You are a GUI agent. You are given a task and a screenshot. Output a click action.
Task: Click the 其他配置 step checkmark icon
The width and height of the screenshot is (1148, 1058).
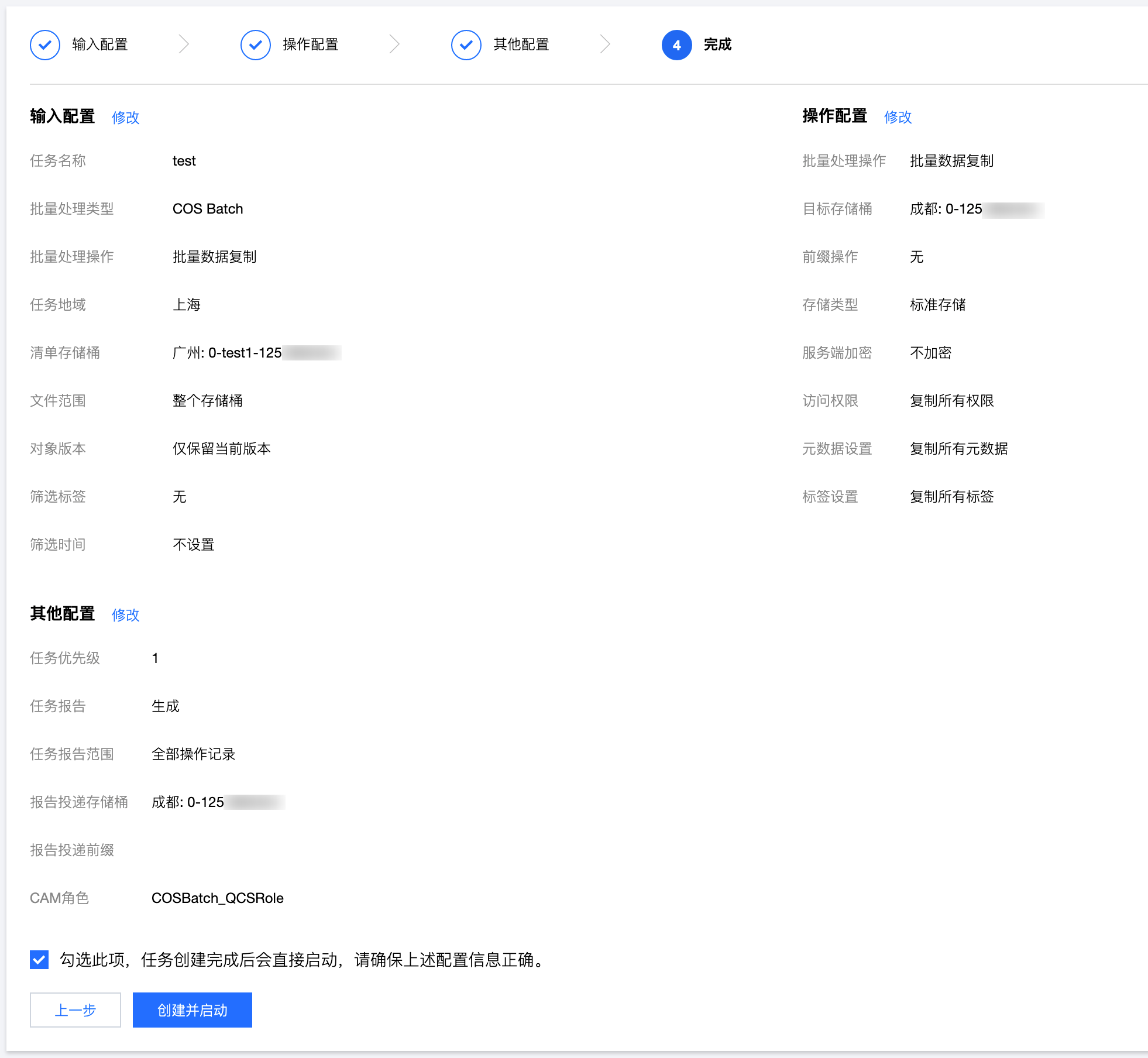(x=466, y=45)
